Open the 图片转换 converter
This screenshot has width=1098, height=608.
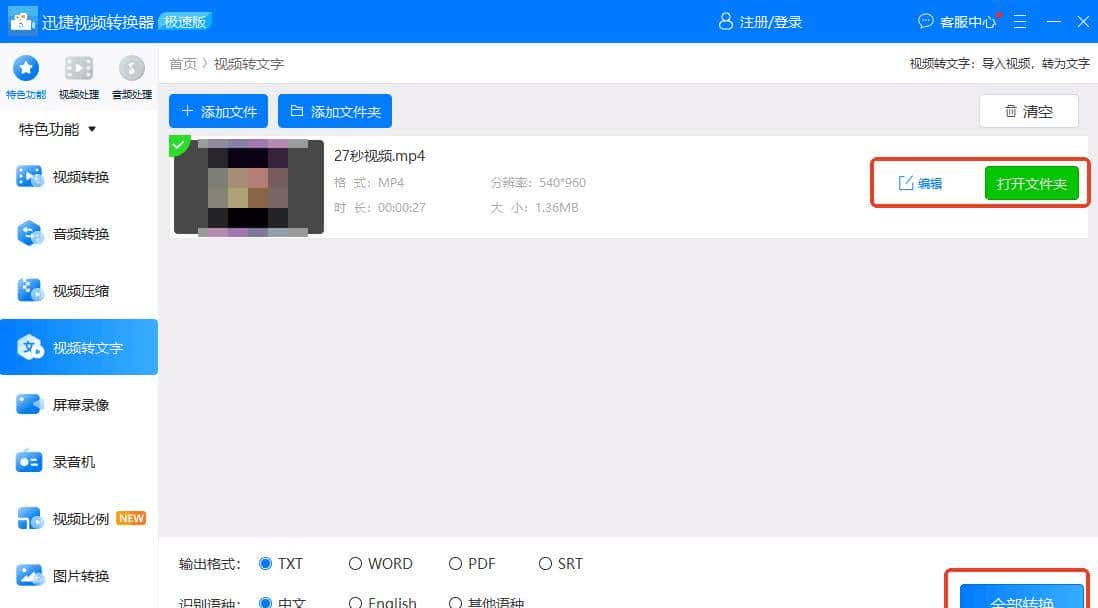[x=79, y=575]
